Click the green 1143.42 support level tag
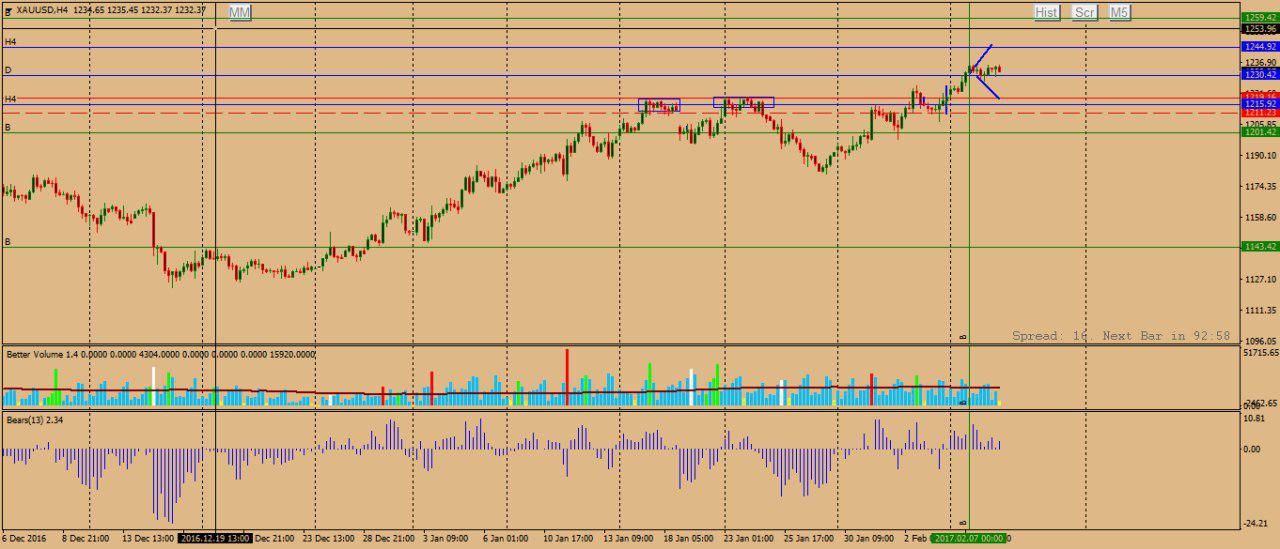1280x549 pixels. [x=1259, y=247]
